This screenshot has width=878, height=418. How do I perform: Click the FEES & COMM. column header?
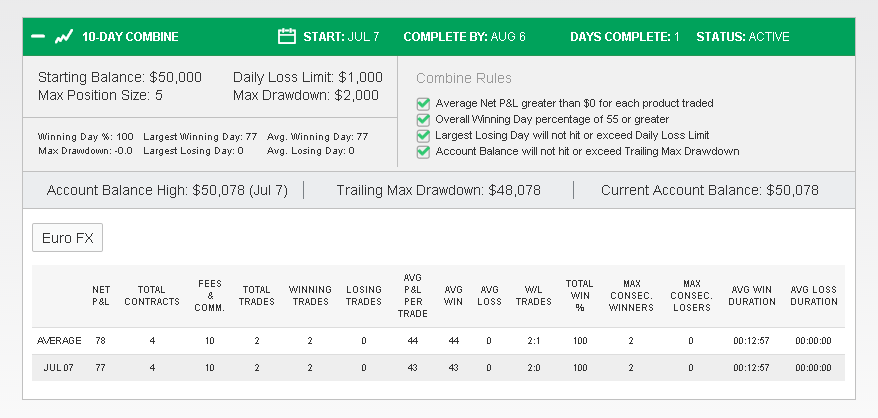pyautogui.click(x=209, y=296)
